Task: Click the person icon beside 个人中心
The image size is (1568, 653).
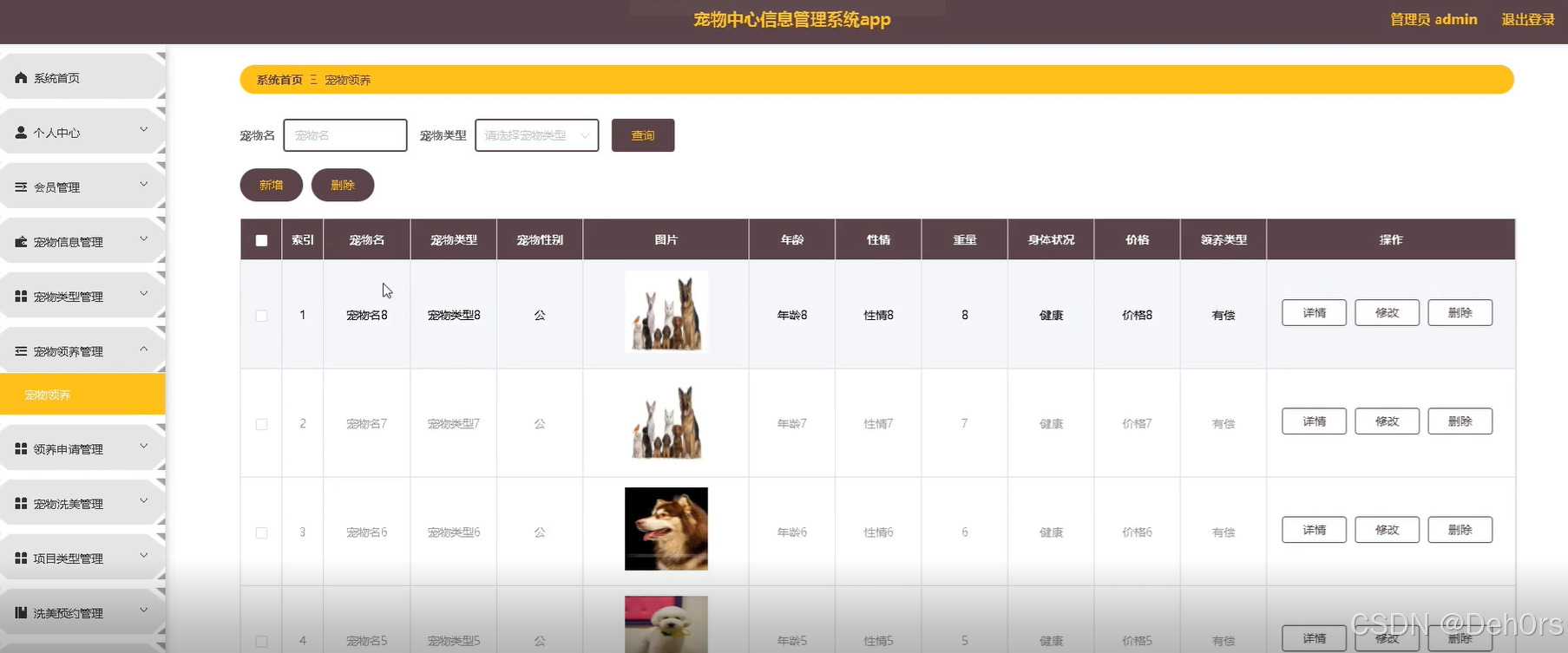Action: pos(21,132)
